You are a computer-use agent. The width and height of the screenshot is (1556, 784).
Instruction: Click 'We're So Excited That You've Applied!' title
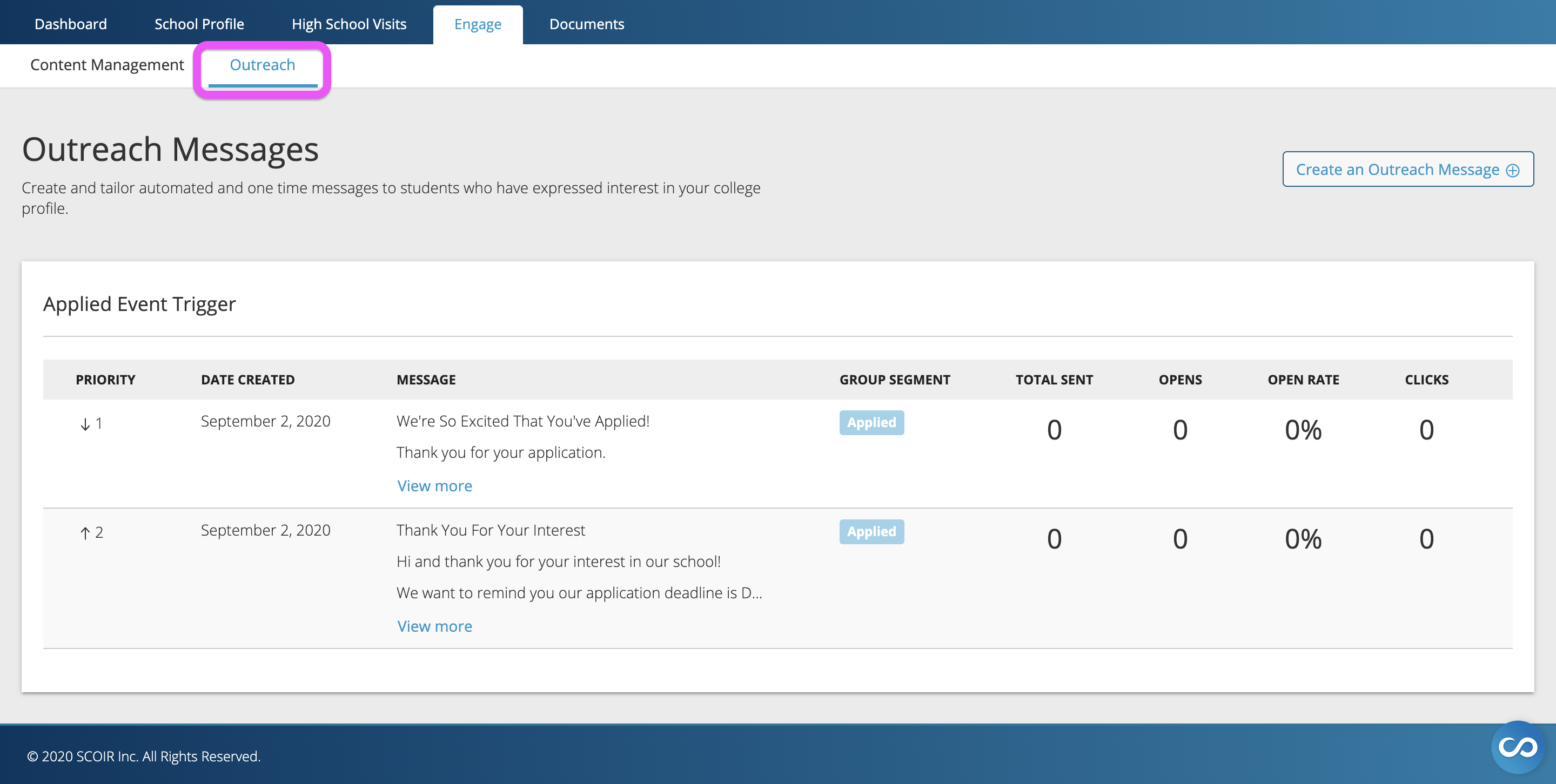coord(523,421)
